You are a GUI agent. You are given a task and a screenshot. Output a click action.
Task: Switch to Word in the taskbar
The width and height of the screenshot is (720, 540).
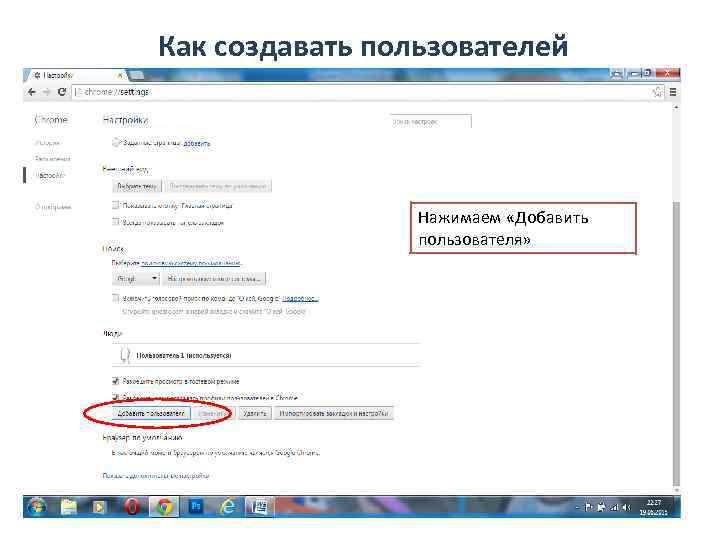[x=259, y=507]
